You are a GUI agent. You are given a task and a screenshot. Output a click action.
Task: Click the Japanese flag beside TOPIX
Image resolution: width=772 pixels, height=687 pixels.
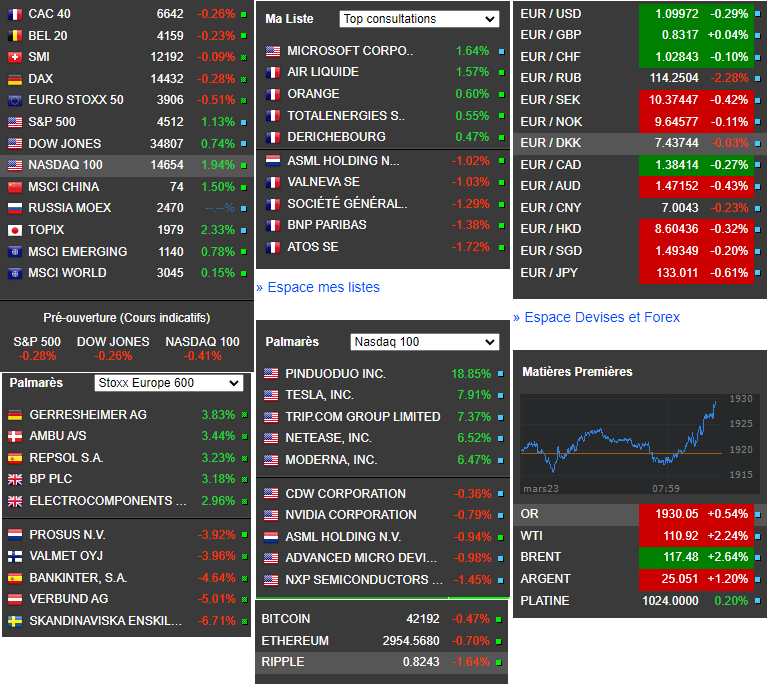click(x=15, y=230)
